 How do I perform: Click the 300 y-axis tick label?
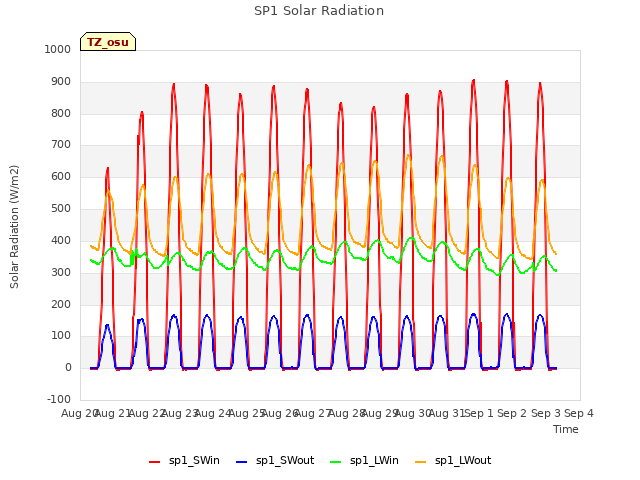click(x=61, y=272)
